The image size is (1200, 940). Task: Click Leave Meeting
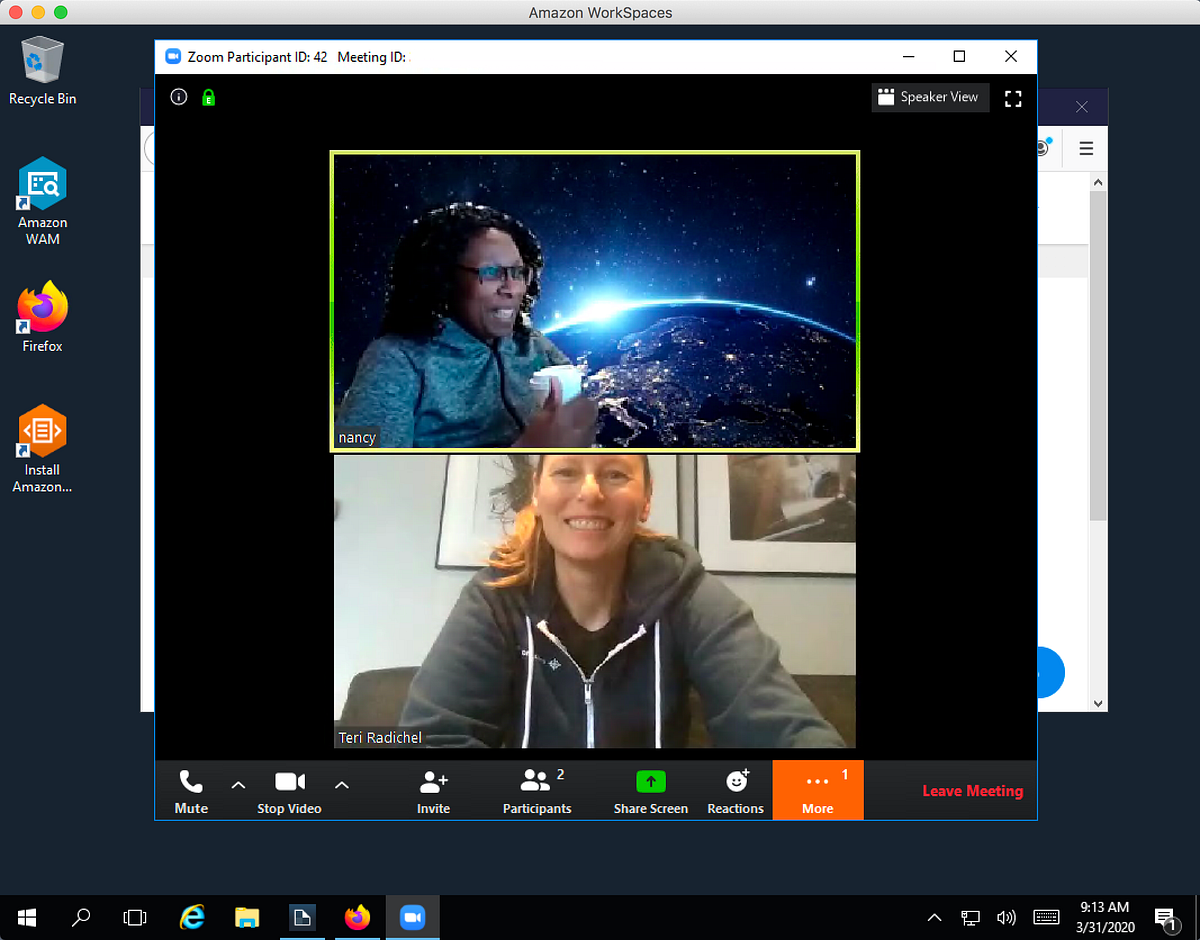click(973, 791)
